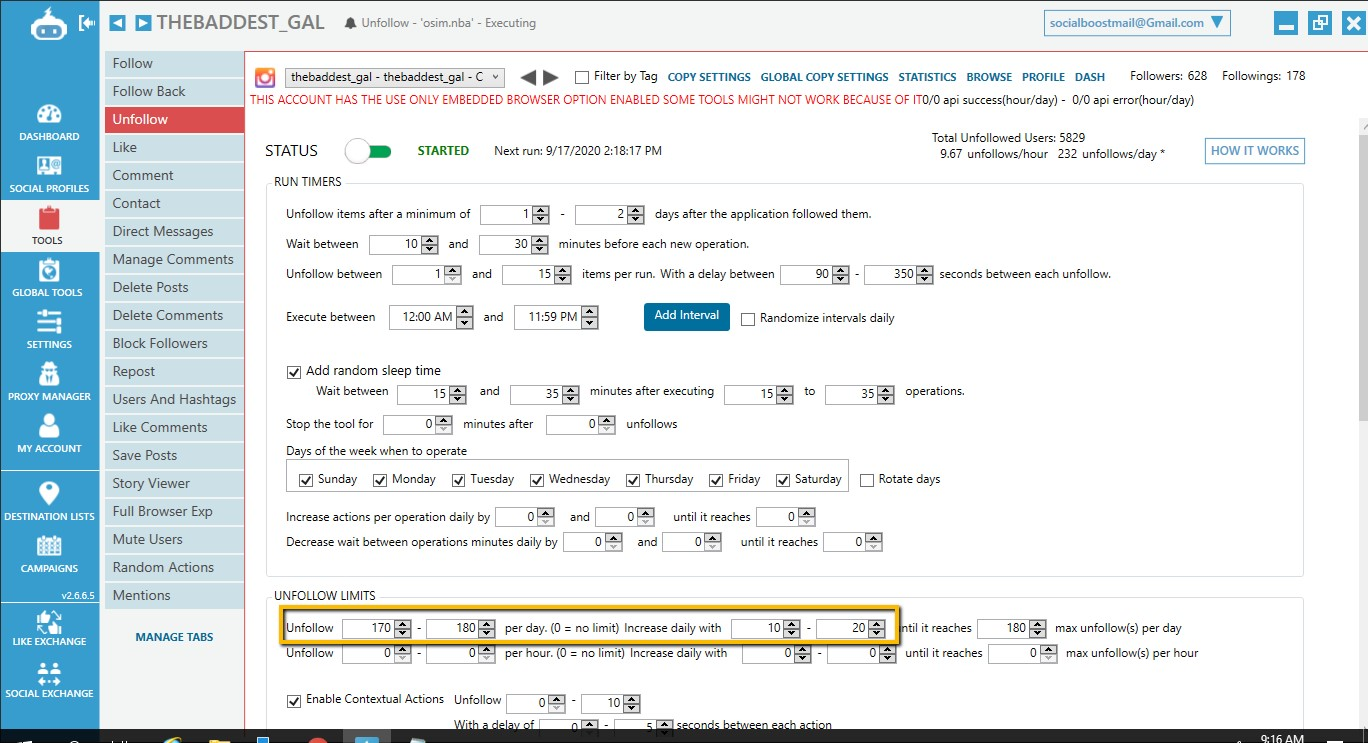Adjust minimum days spinner showing 1
Image resolution: width=1368 pixels, height=743 pixels.
541,214
